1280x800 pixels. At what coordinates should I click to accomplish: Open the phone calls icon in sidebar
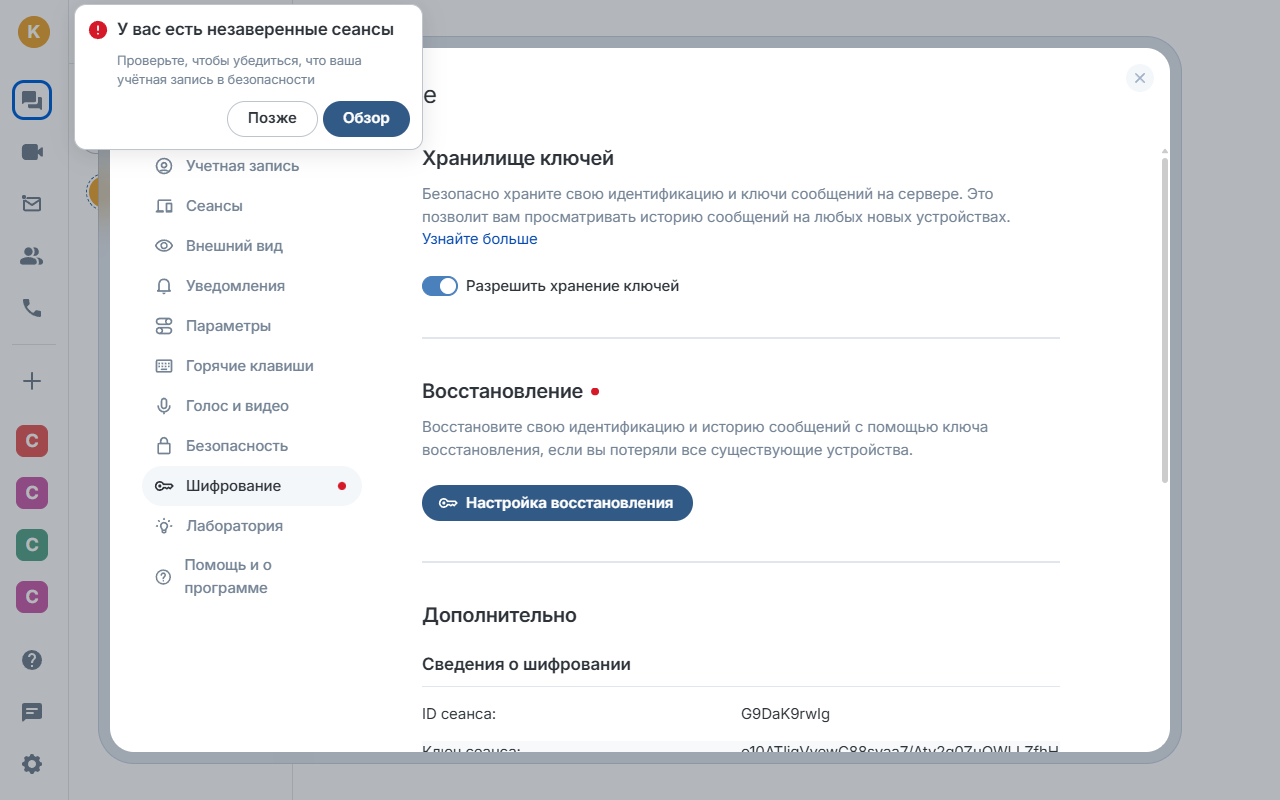pos(32,308)
